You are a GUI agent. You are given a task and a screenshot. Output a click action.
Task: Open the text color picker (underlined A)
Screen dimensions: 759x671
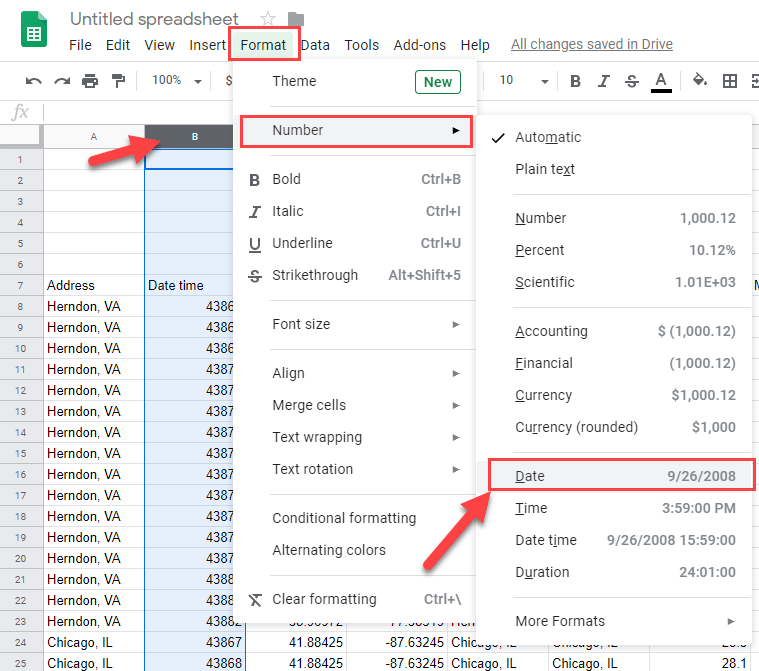(x=661, y=81)
